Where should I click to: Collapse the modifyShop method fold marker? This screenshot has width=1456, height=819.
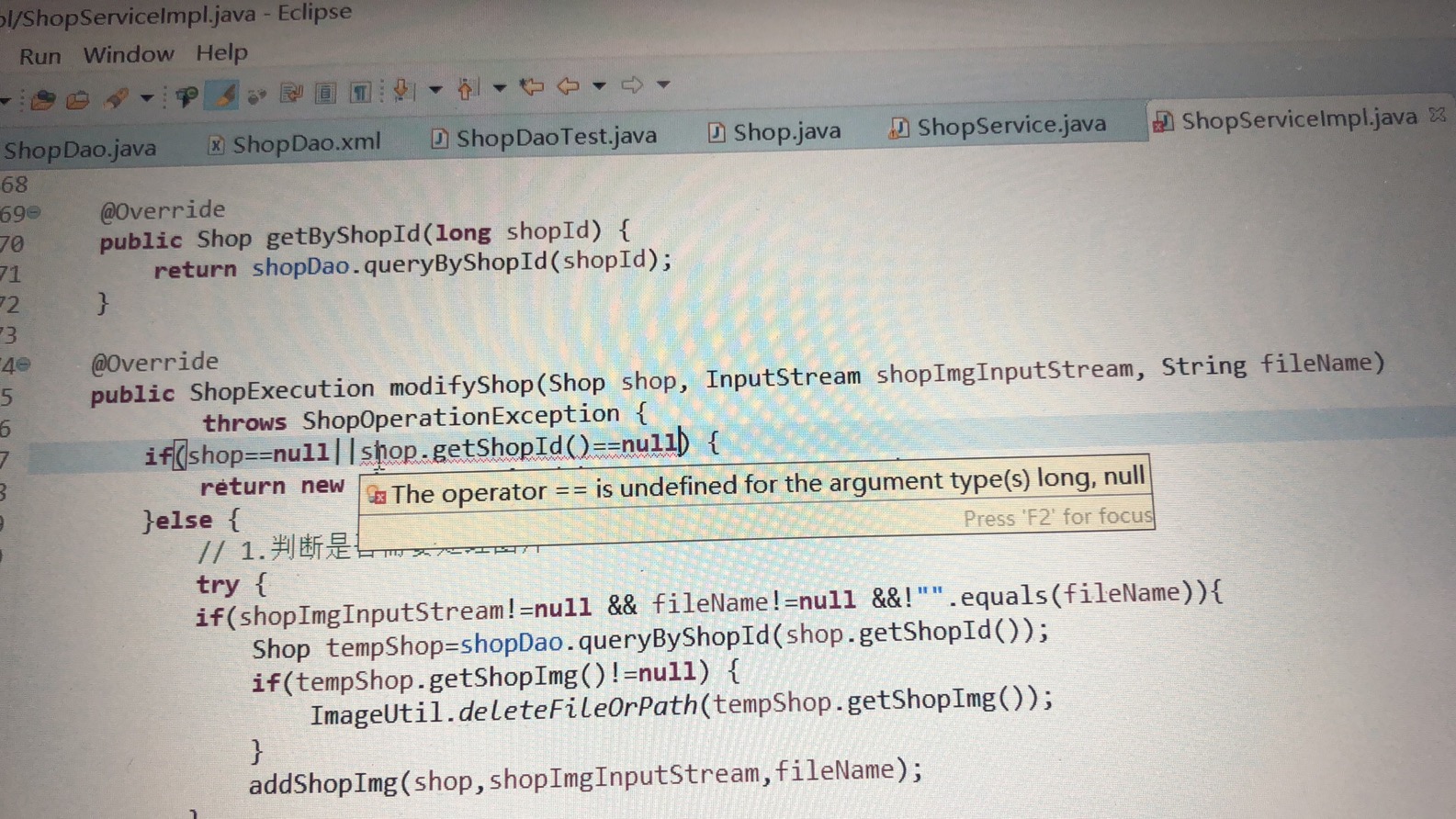click(24, 365)
